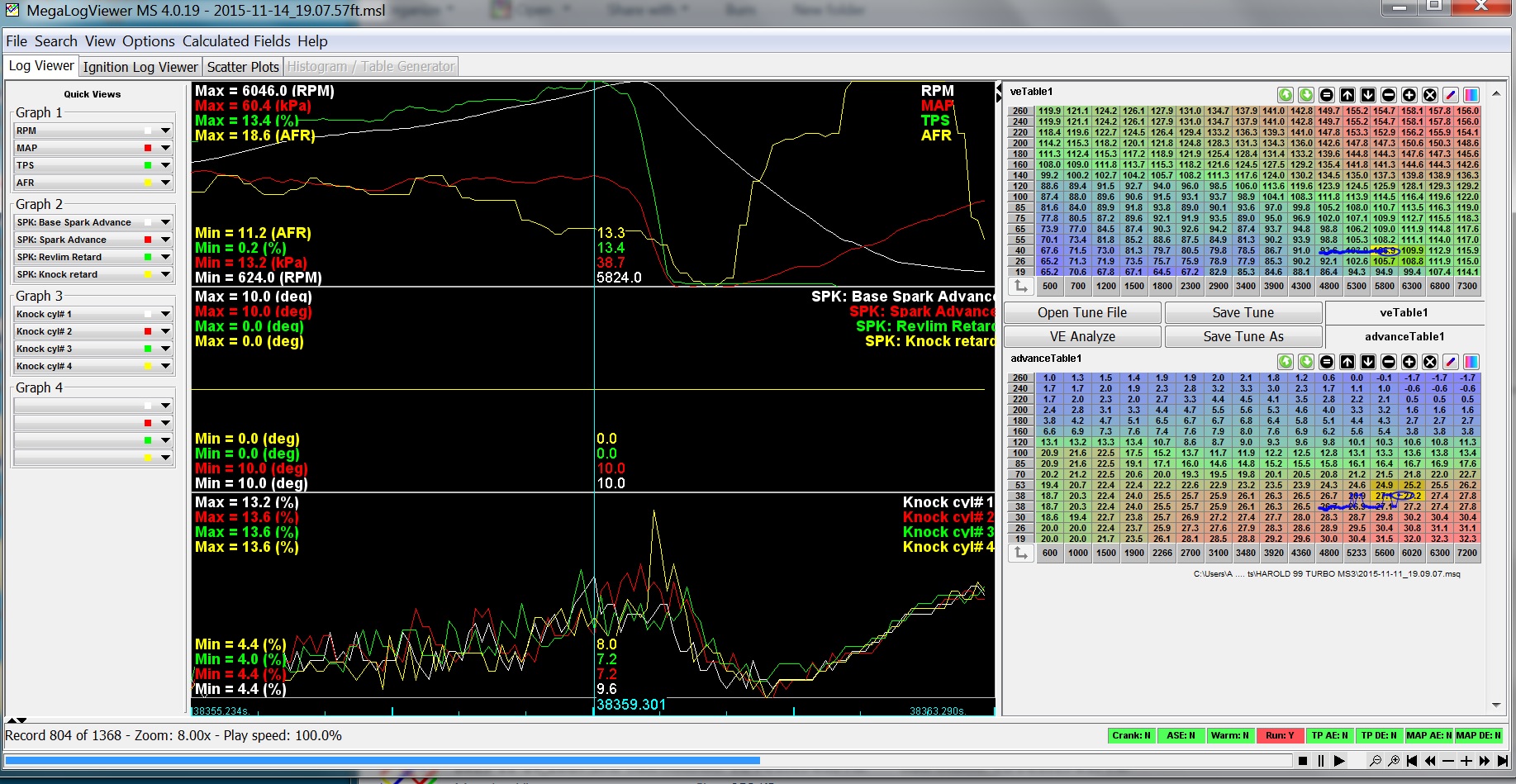
Task: Stop the log playback
Action: point(1303,761)
